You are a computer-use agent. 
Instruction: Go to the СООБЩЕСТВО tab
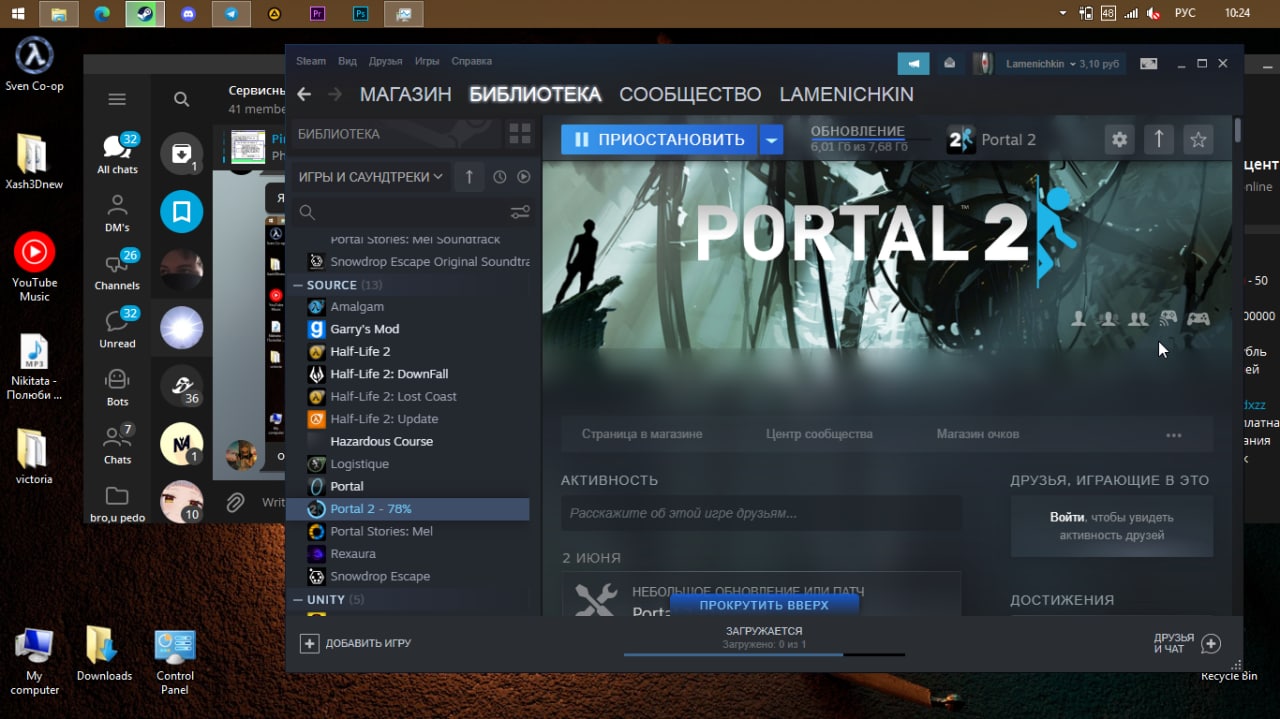(x=690, y=94)
